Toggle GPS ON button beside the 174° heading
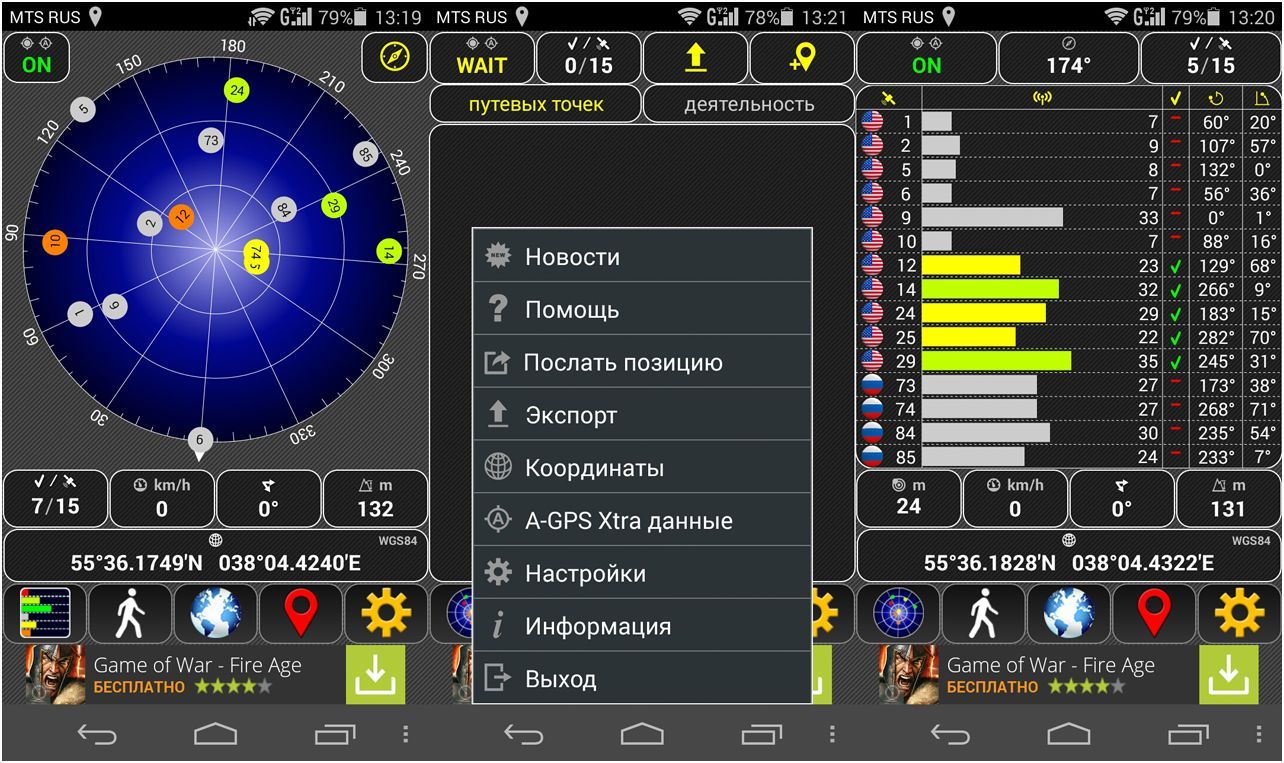The image size is (1284, 763). tap(926, 57)
